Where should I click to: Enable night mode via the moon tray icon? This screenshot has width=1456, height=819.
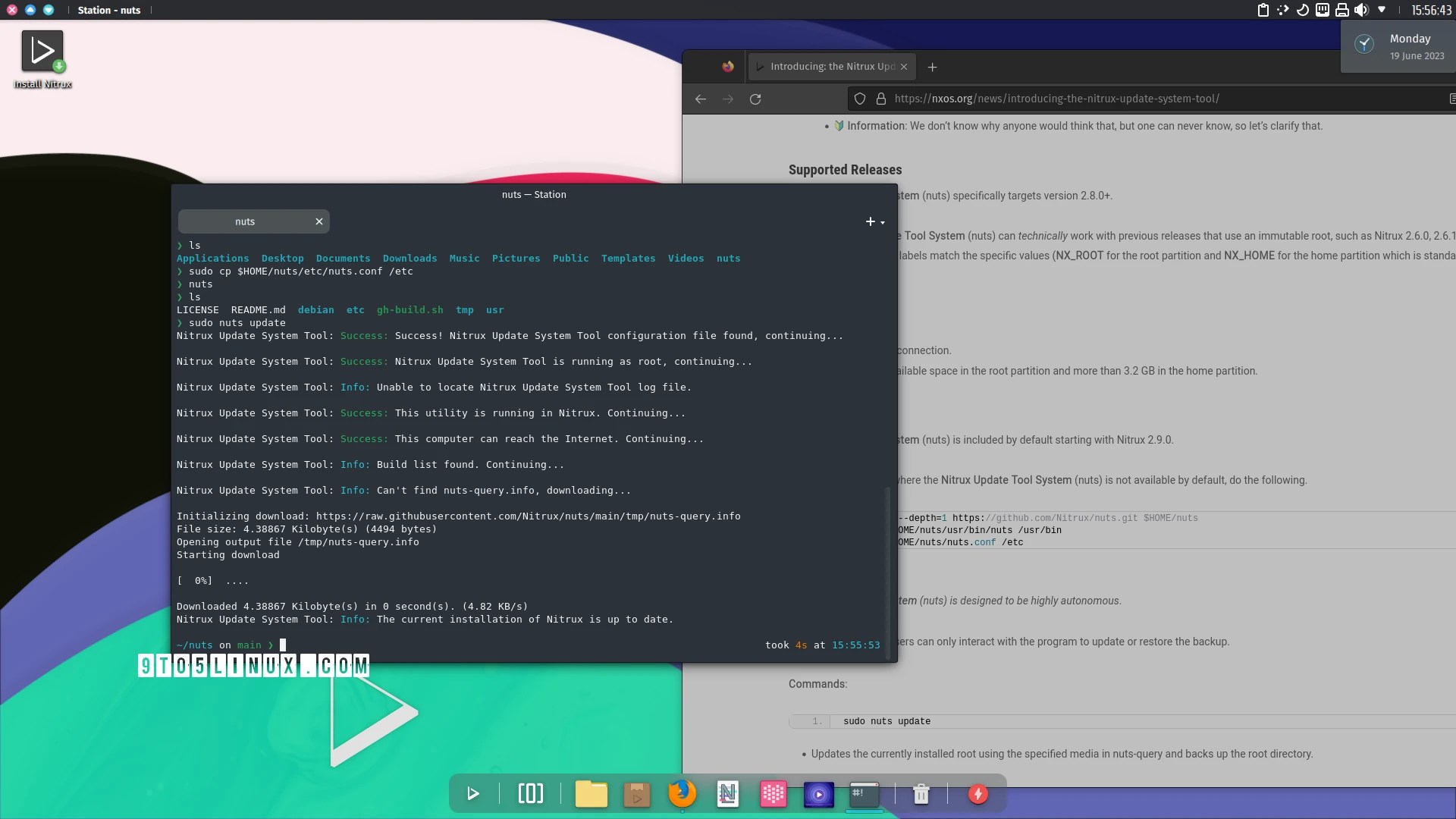[x=1301, y=10]
